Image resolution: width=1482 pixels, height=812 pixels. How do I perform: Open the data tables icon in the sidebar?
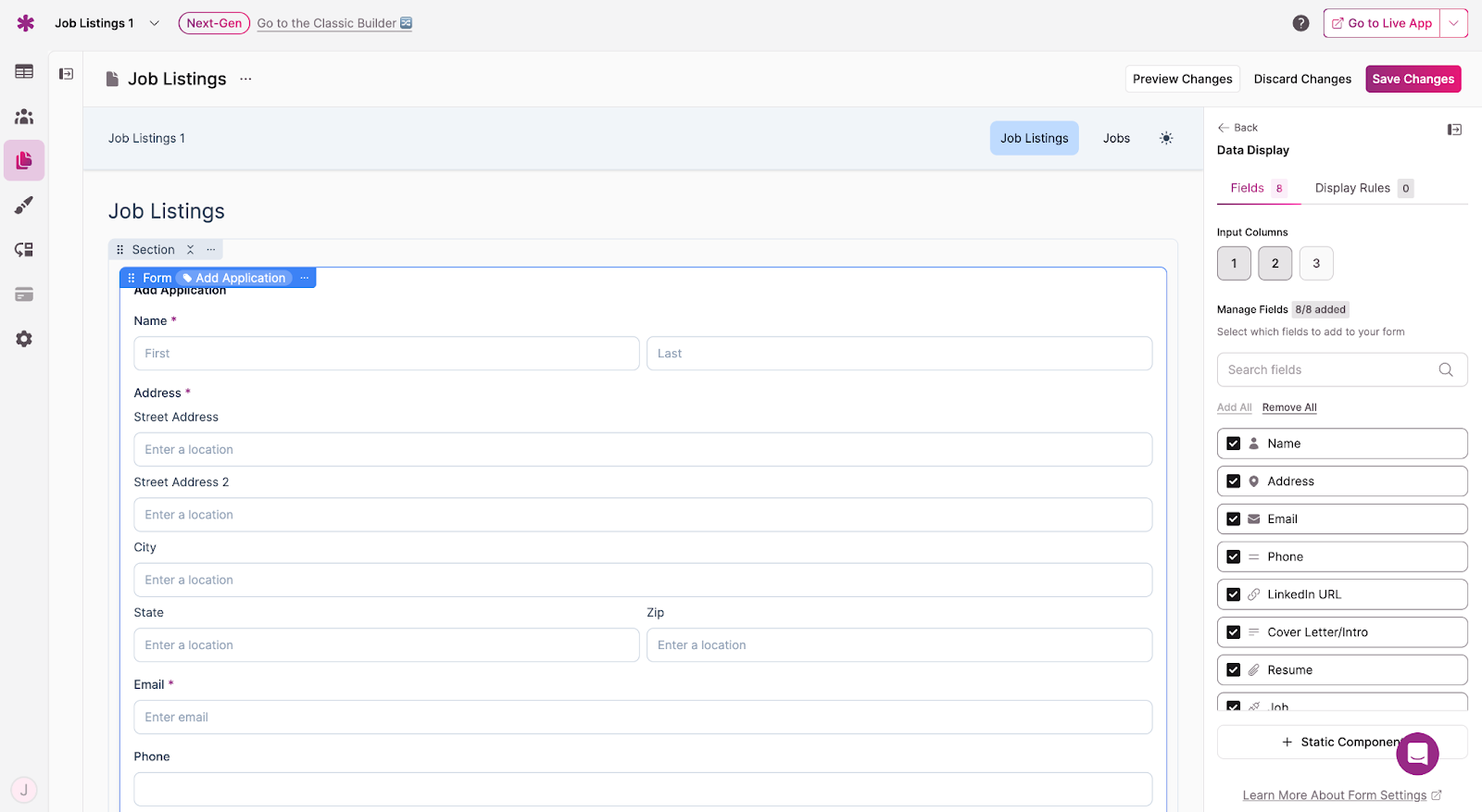coord(24,72)
